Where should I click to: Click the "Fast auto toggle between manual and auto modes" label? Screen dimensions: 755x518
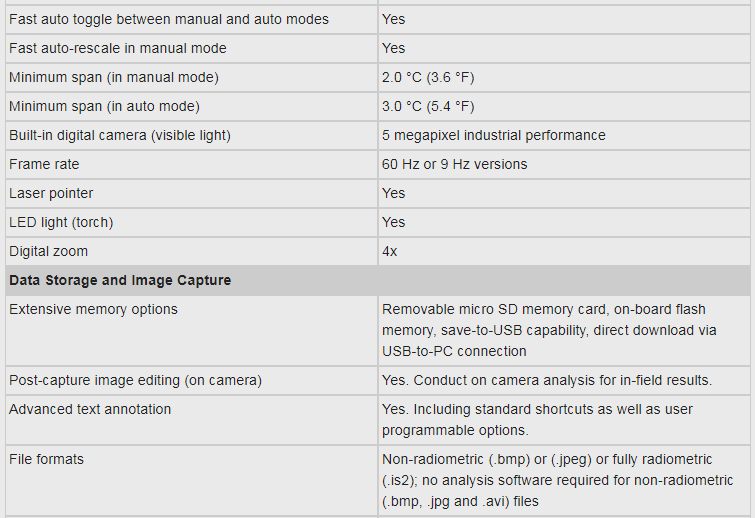coord(168,19)
